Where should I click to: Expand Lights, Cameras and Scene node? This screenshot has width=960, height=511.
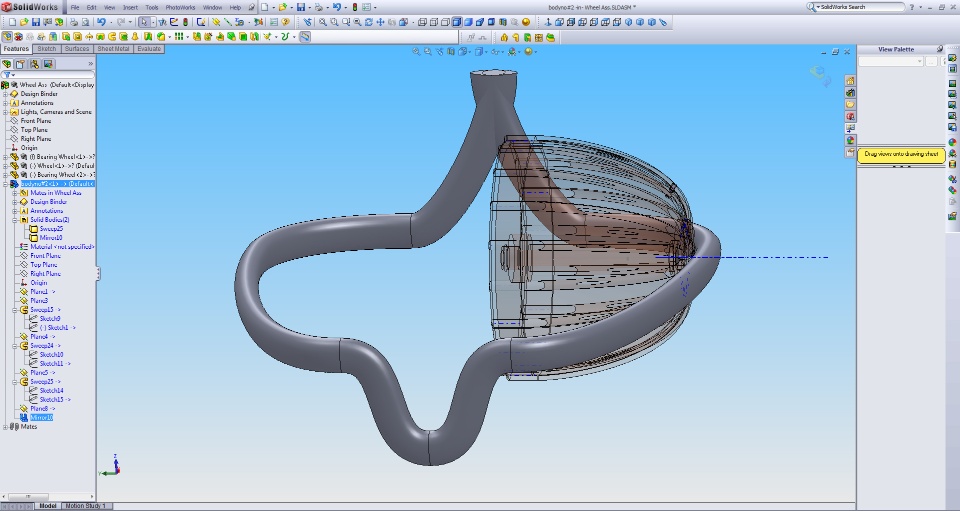[6, 112]
